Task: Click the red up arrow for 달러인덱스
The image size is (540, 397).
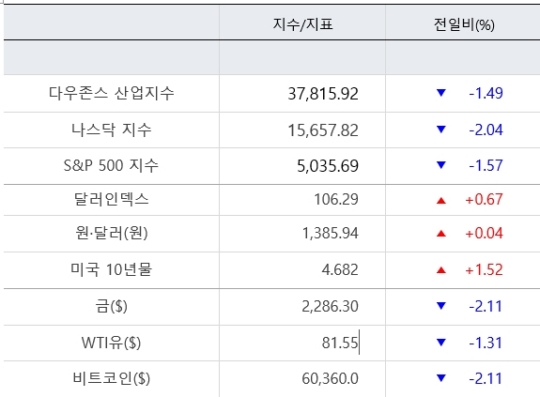Action: [x=441, y=200]
